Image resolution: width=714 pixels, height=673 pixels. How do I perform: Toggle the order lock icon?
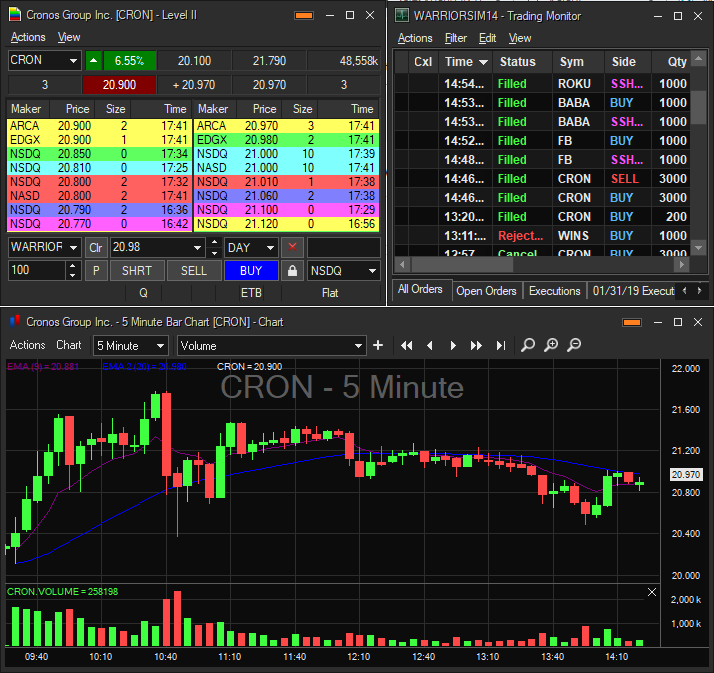point(292,270)
